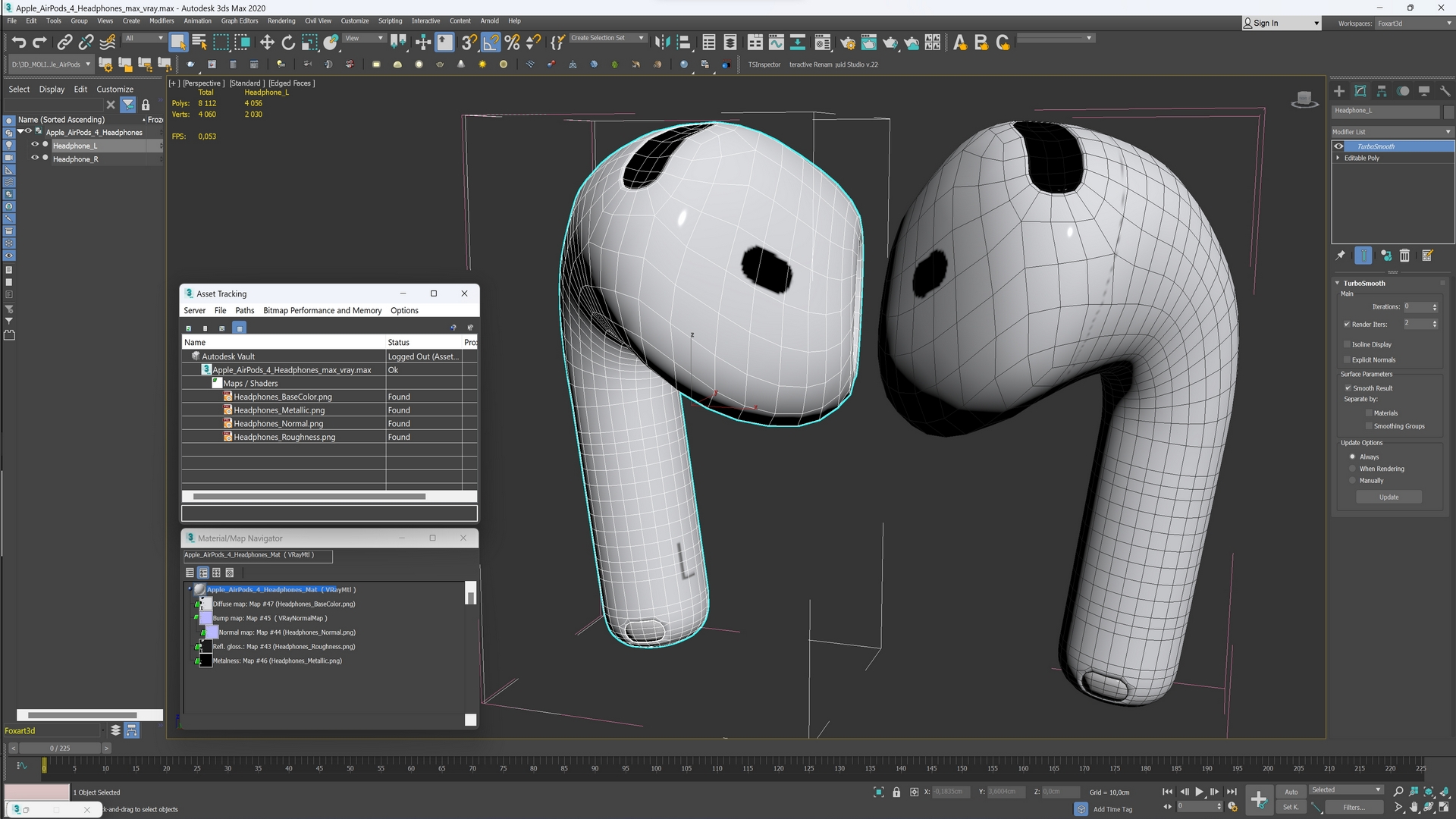1456x819 pixels.
Task: Toggle TurboSmooth modifier eye icon
Action: 1338,146
